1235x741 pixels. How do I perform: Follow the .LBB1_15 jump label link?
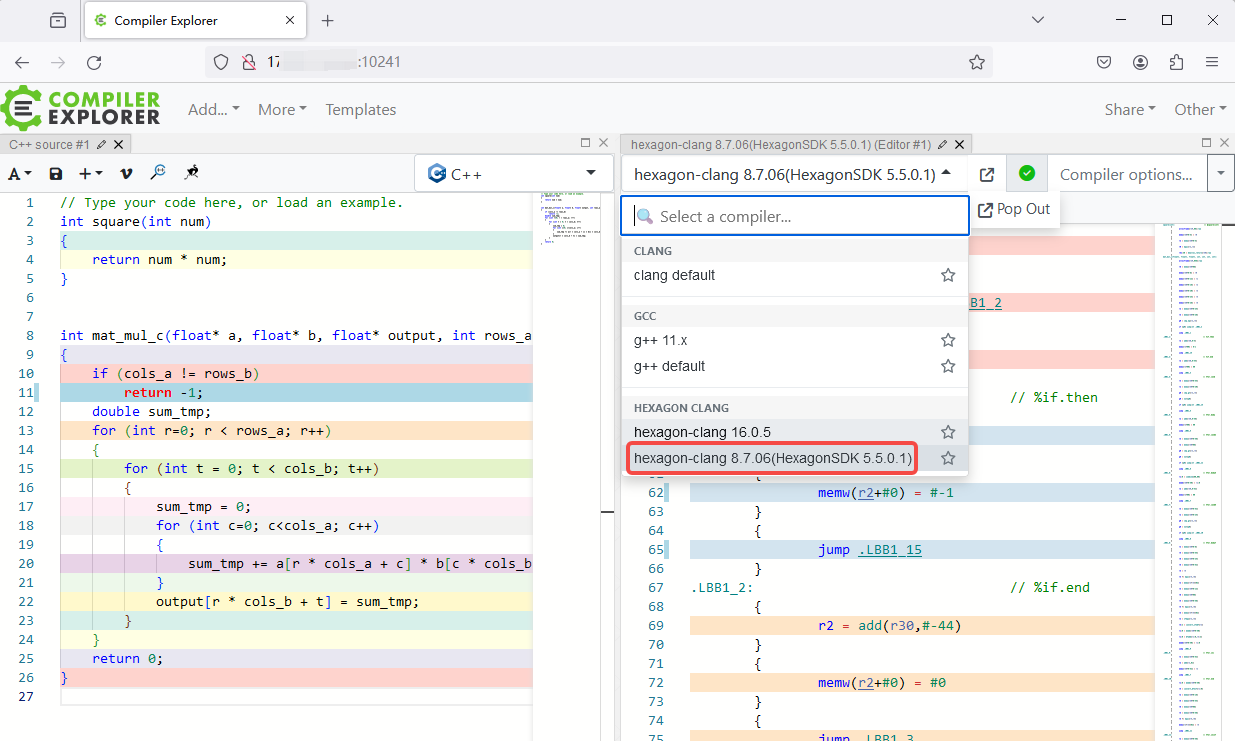point(890,549)
